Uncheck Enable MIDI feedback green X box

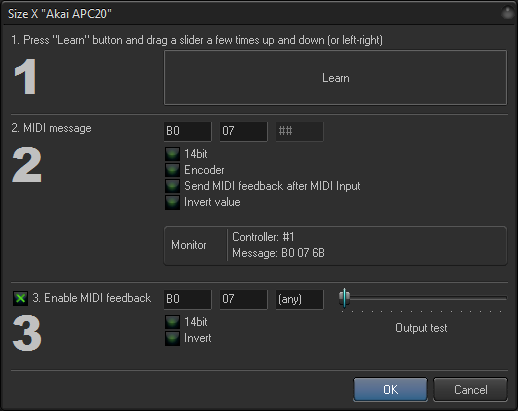click(20, 298)
